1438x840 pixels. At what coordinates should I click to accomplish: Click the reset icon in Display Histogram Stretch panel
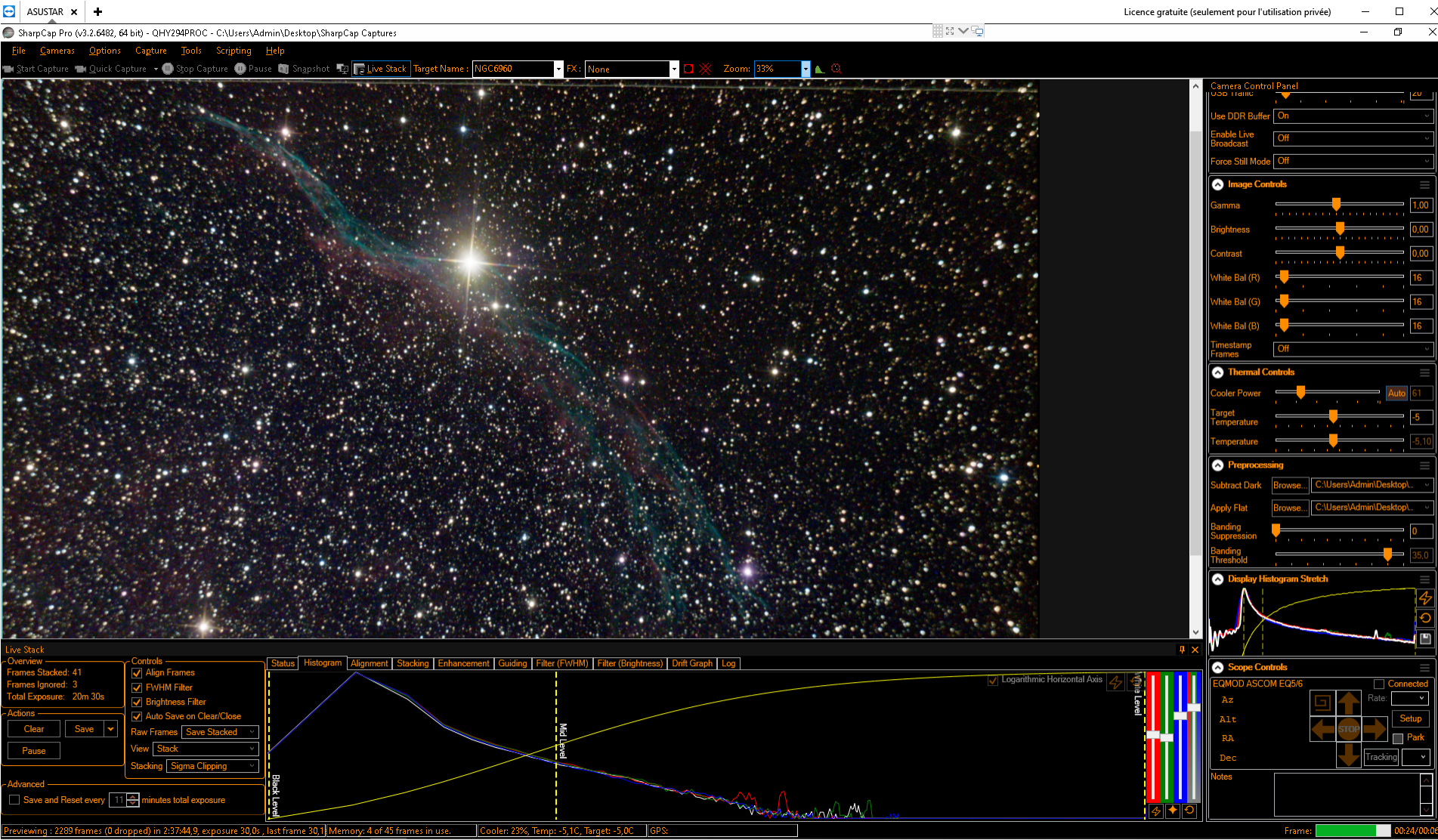click(1425, 618)
